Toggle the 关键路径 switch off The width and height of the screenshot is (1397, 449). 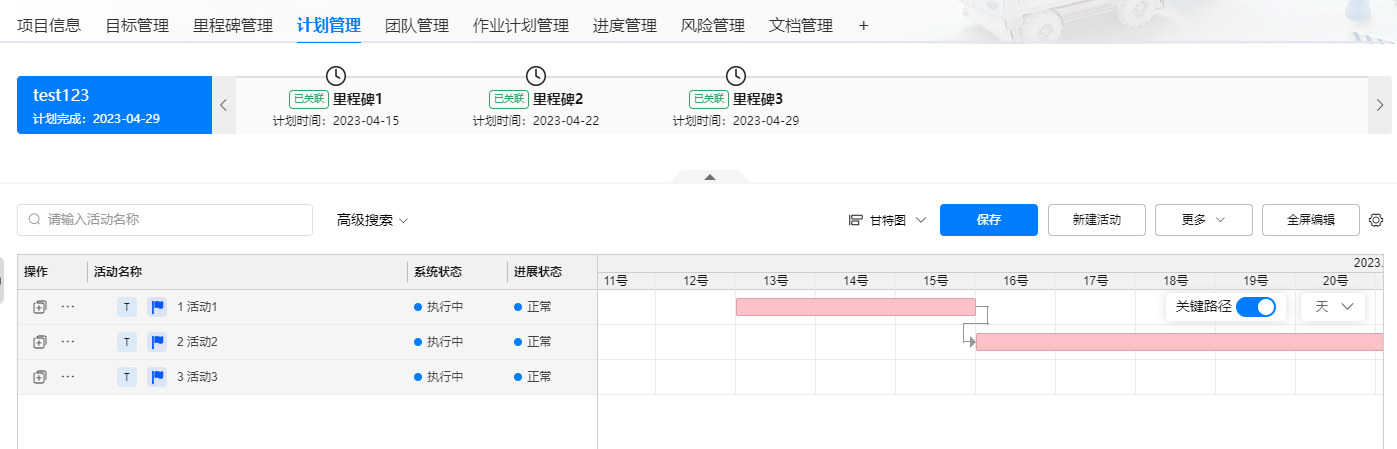point(1256,307)
